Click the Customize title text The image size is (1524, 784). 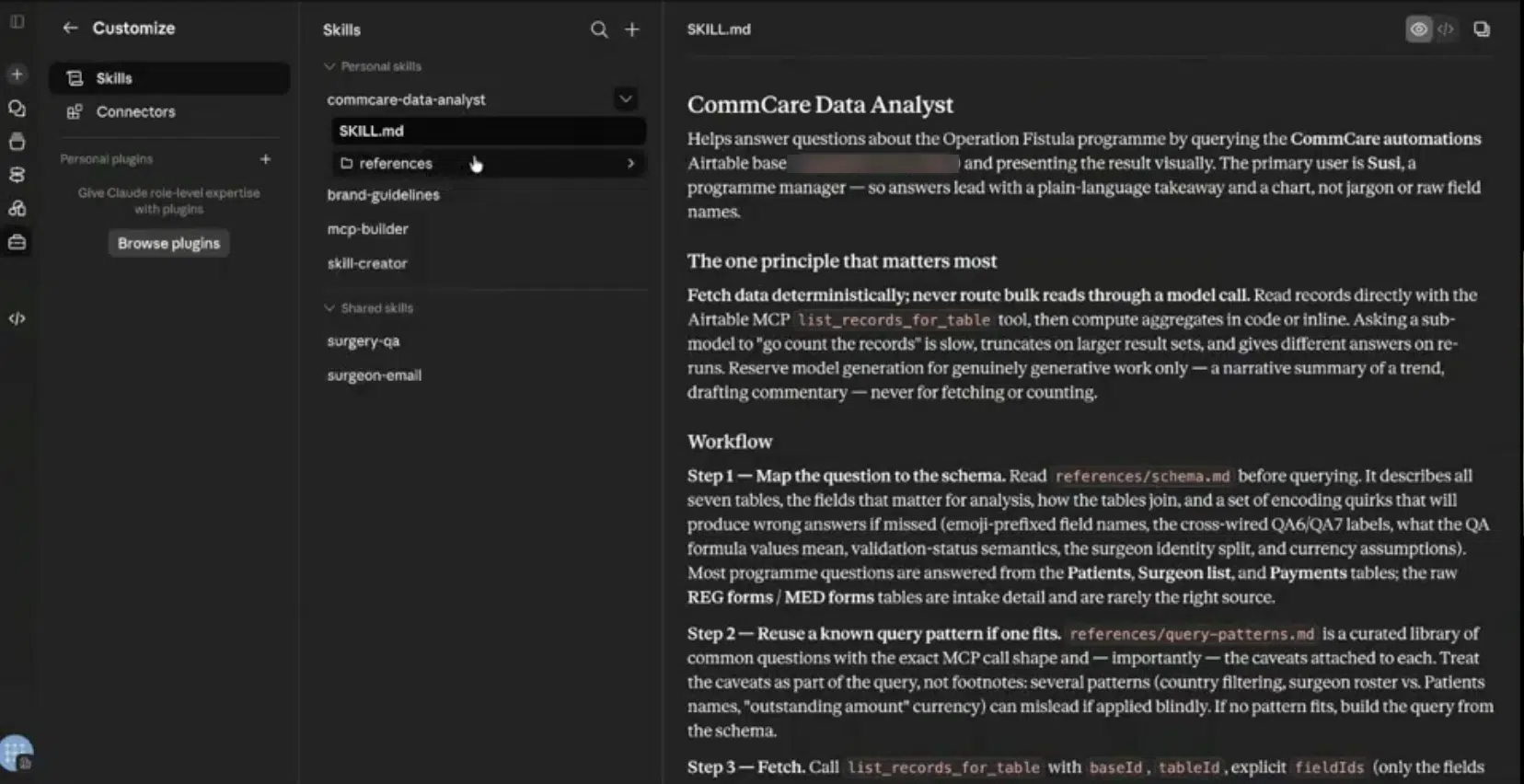click(133, 28)
